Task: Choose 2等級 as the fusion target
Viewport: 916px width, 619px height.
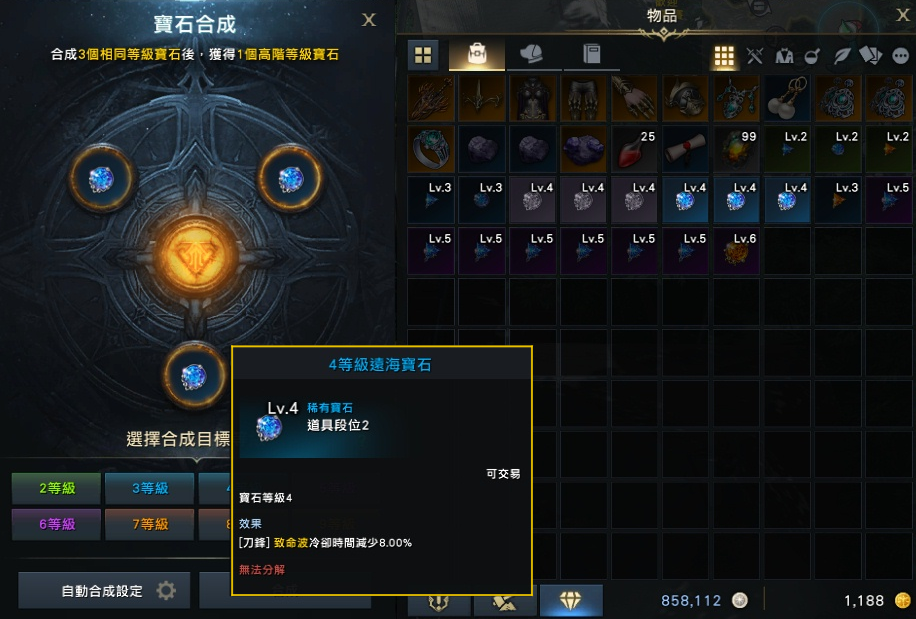Action: pos(57,488)
